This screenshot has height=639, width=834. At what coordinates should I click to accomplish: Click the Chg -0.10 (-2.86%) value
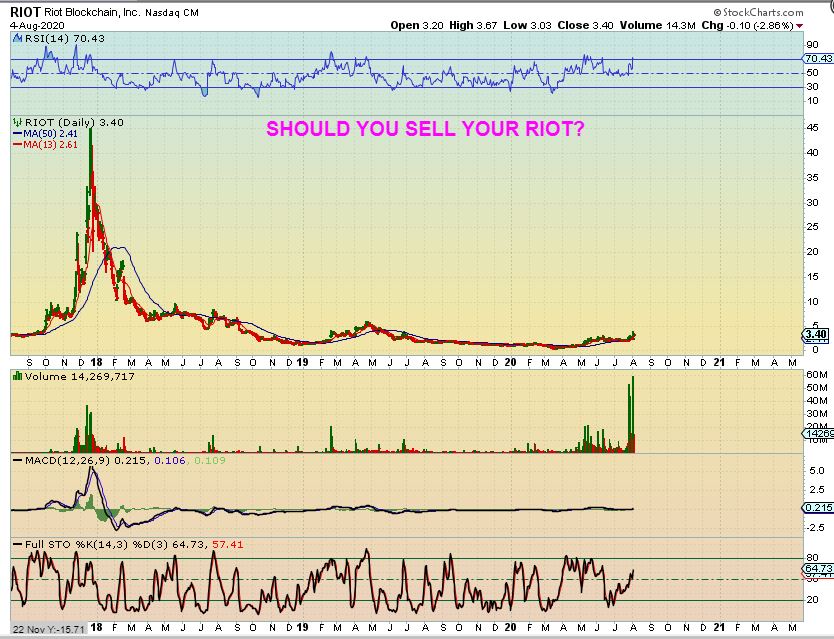(747, 26)
